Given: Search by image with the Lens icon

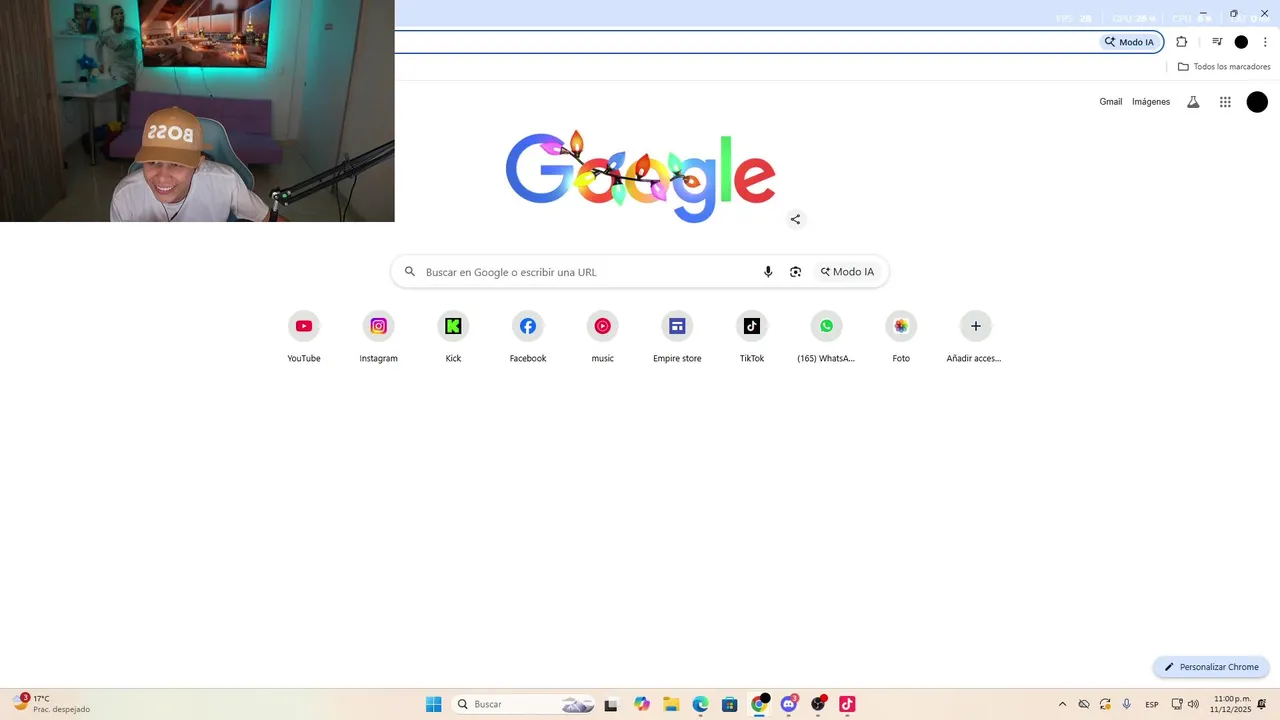Looking at the screenshot, I should (x=796, y=272).
